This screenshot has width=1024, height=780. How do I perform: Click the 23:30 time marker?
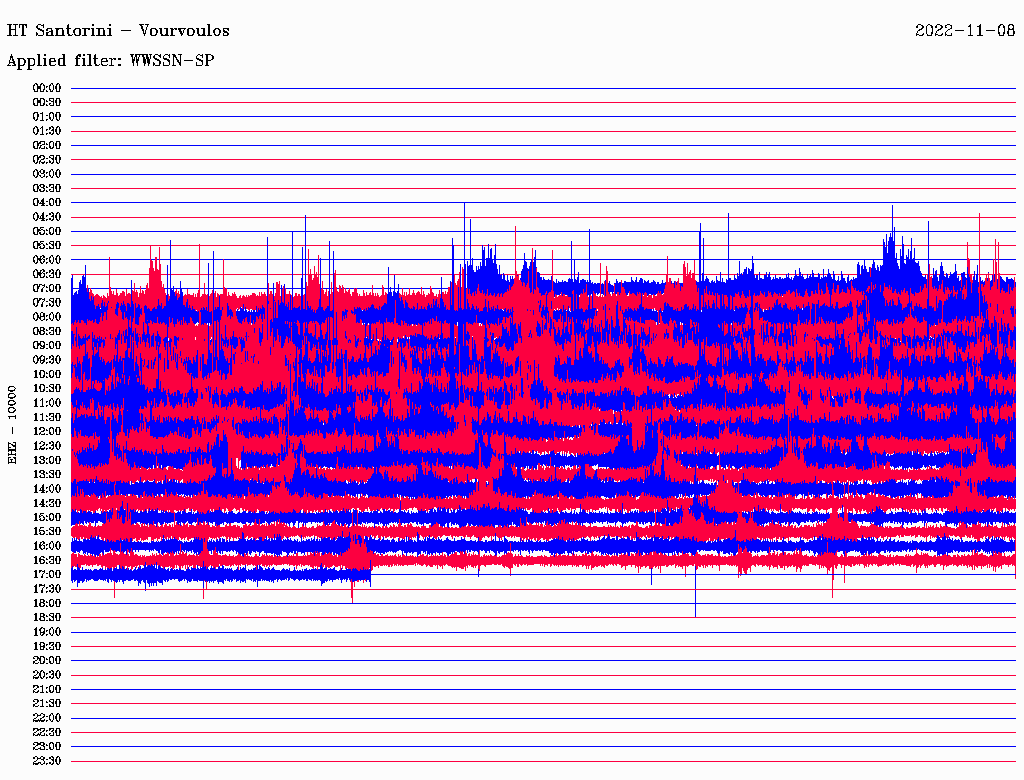click(x=47, y=761)
